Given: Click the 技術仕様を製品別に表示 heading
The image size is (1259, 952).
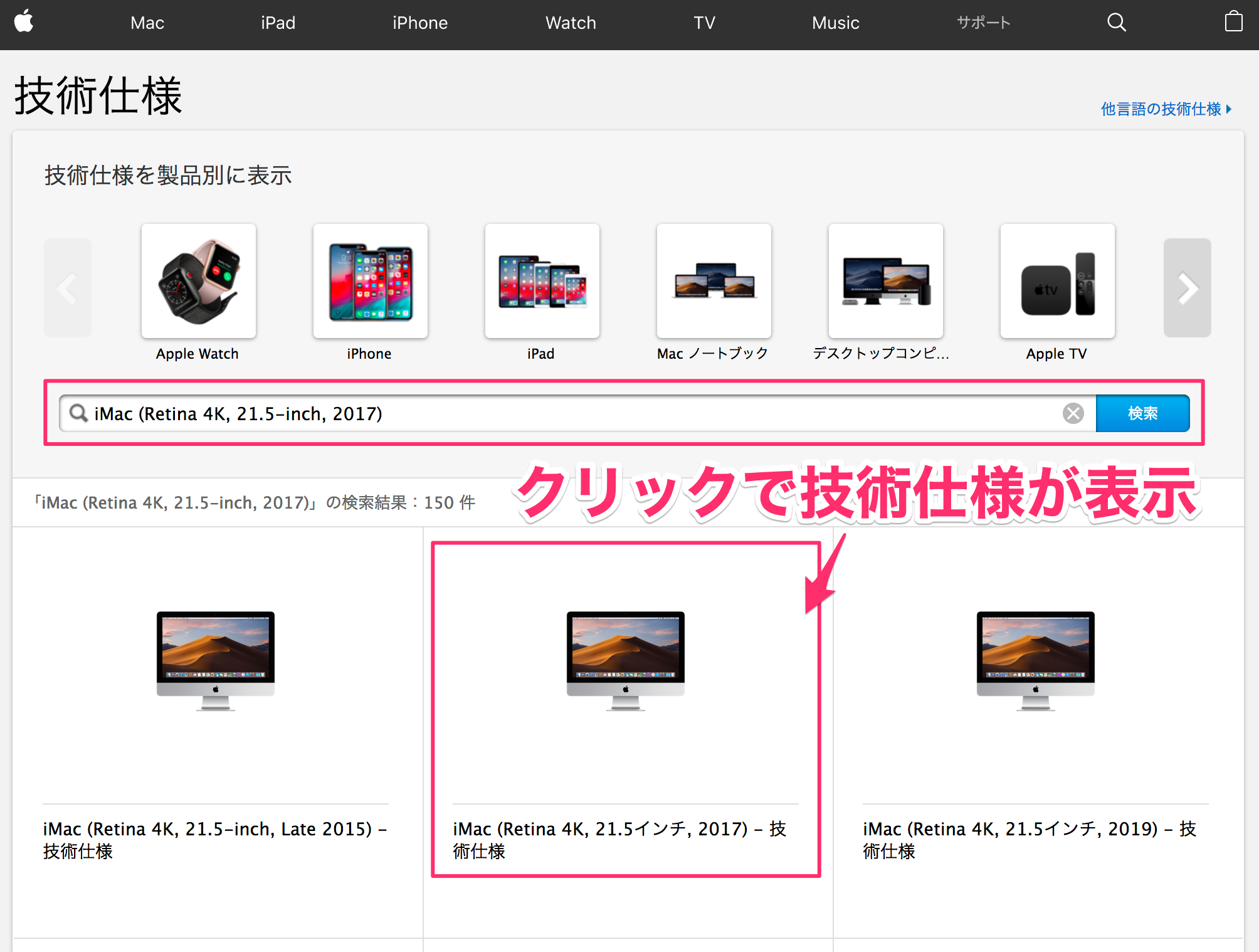Looking at the screenshot, I should click(168, 176).
